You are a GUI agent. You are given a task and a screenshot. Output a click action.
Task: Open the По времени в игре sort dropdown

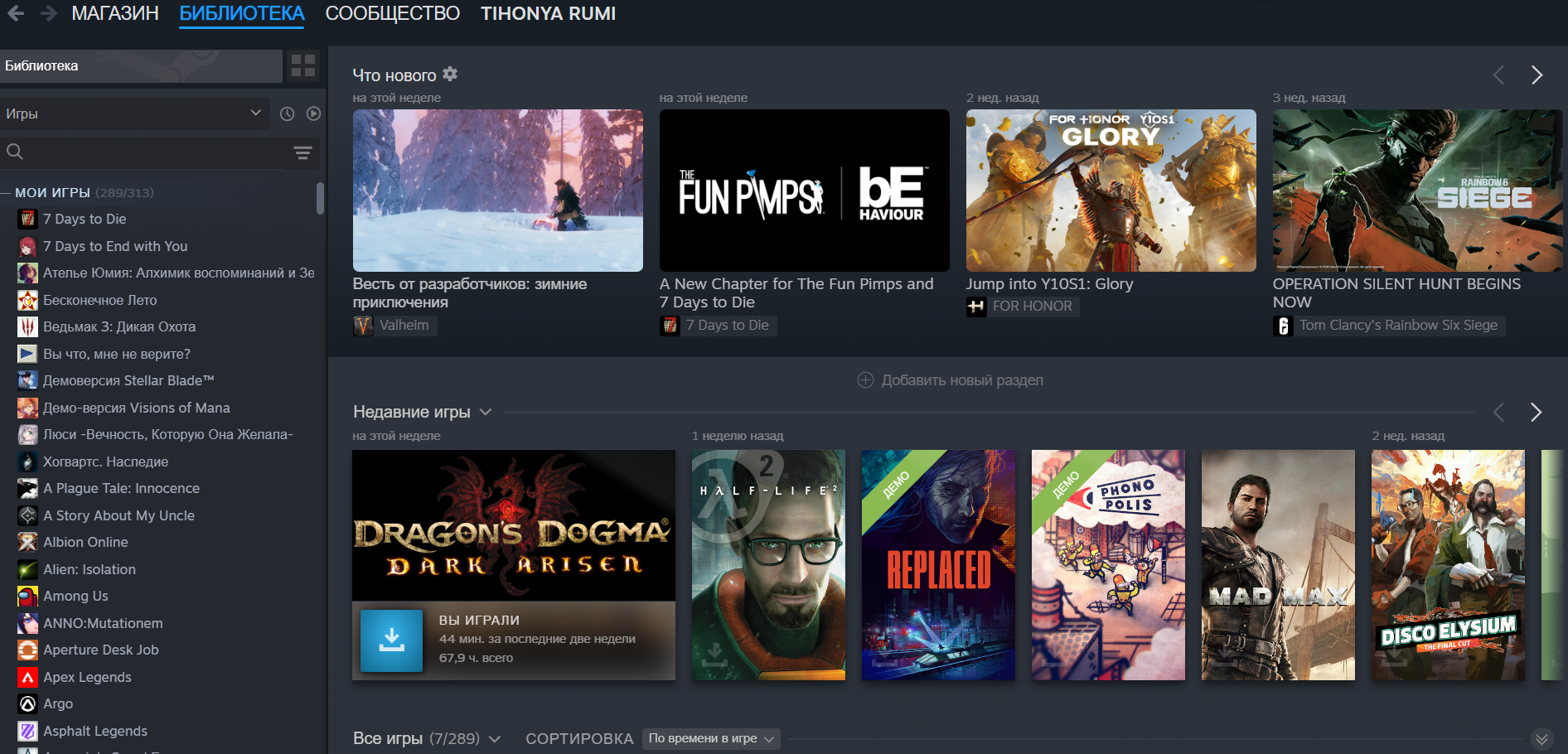[x=710, y=738]
